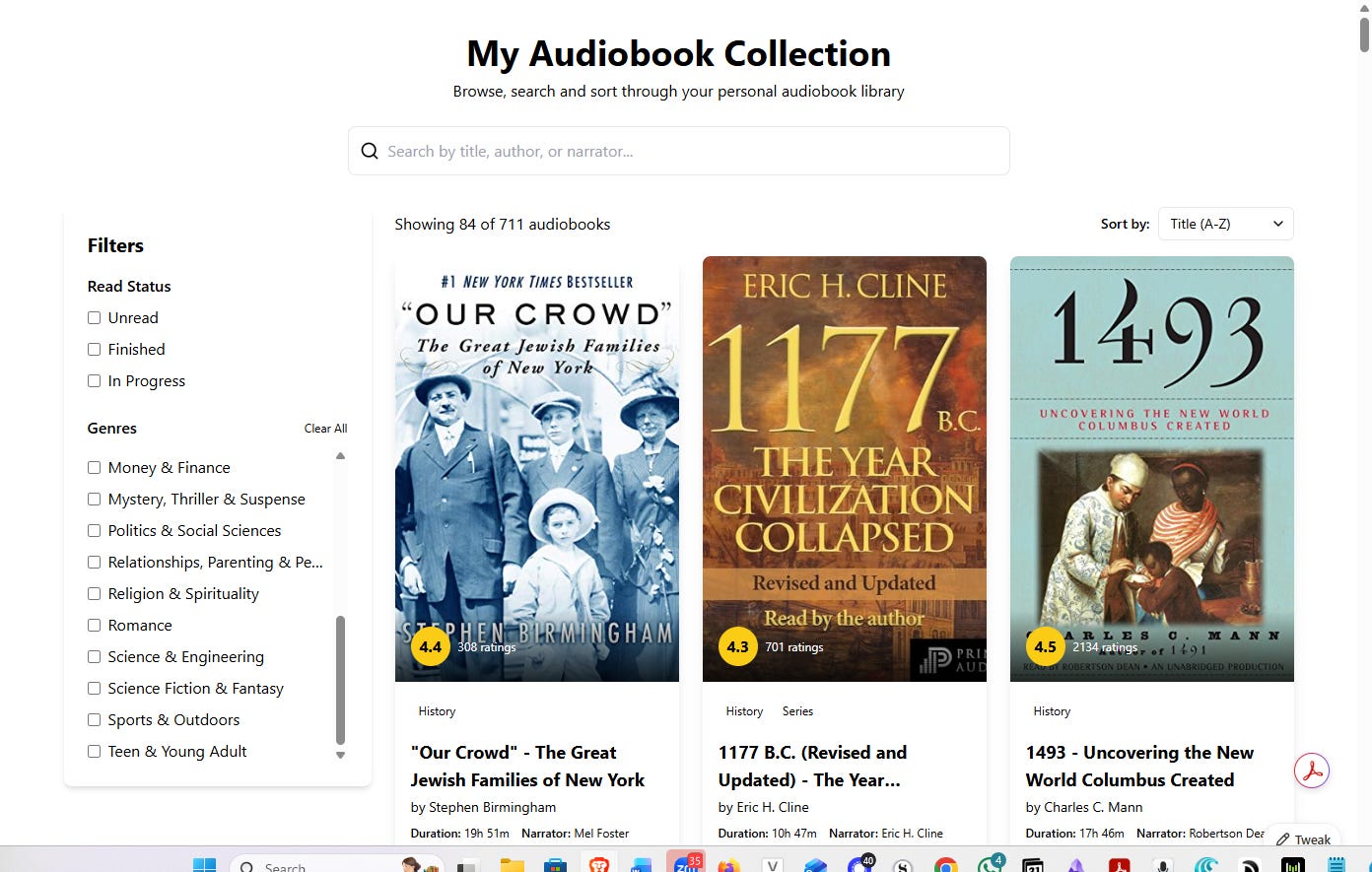
Task: Filter by Teen & Young Adult genre
Action: 94,751
